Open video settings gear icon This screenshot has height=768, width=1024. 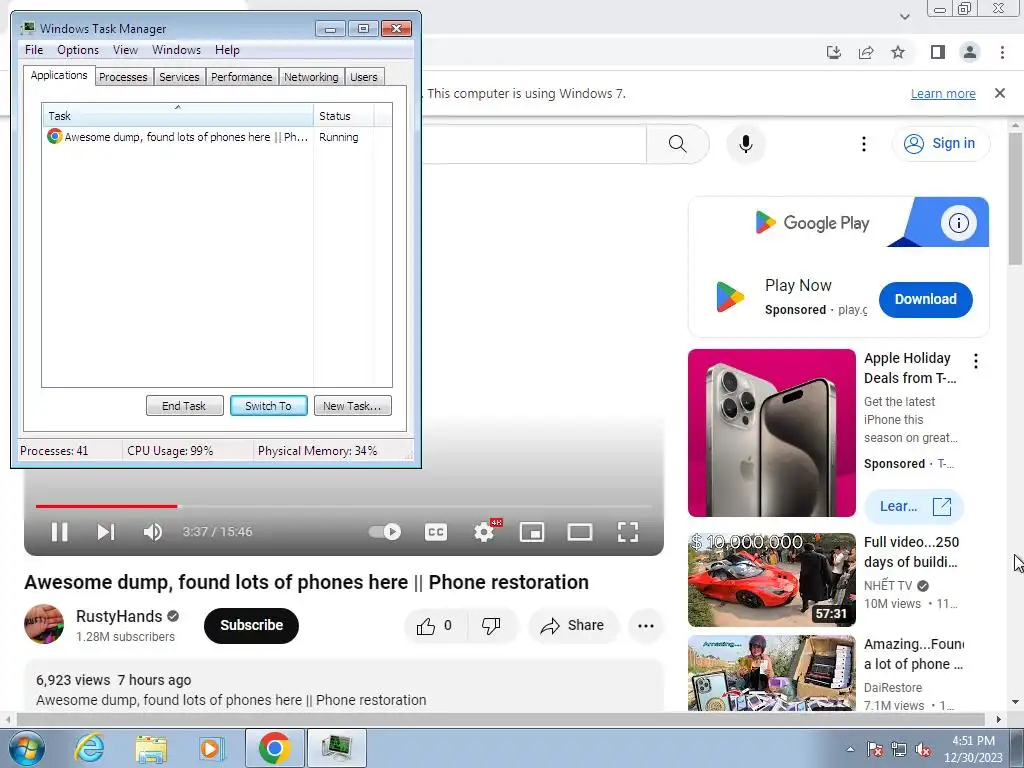pyautogui.click(x=484, y=532)
